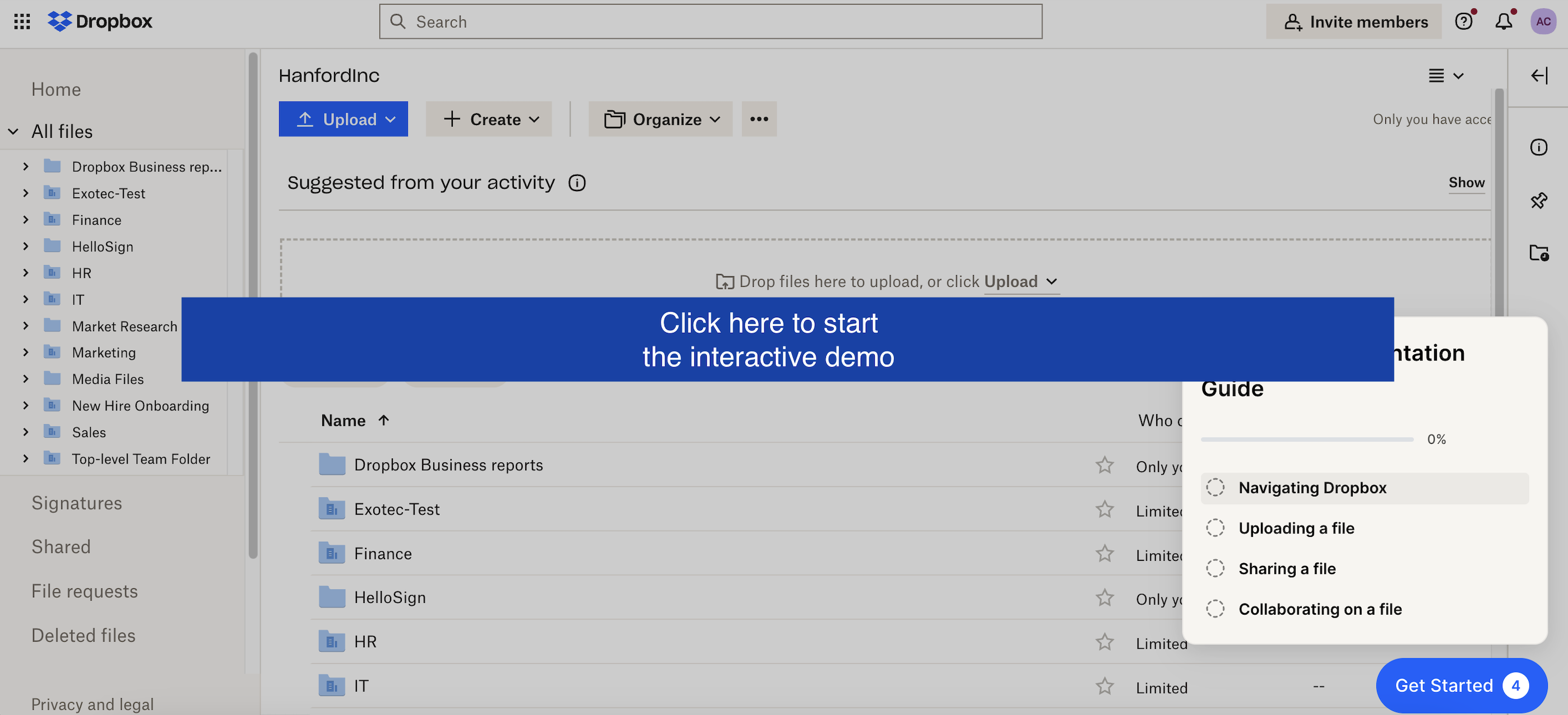1568x715 pixels.
Task: Open the Upload dropdown button
Action: (x=344, y=119)
